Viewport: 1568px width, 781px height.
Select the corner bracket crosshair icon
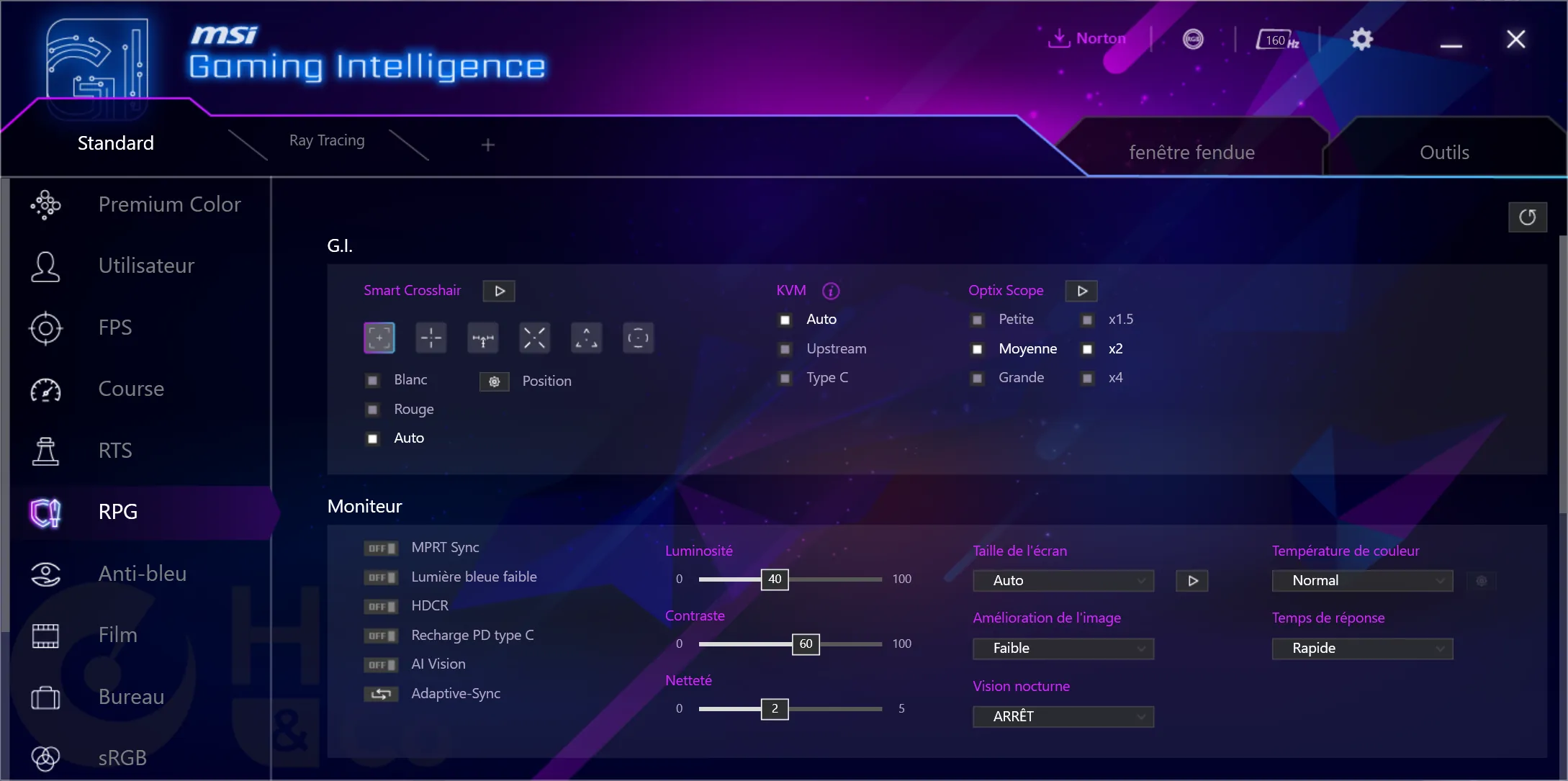pos(380,337)
